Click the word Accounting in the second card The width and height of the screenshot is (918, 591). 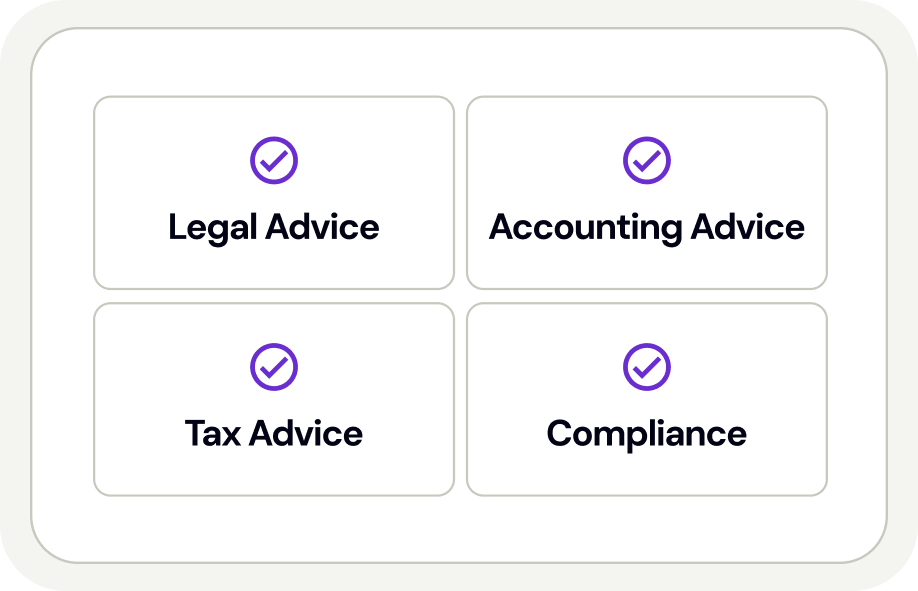tap(571, 227)
